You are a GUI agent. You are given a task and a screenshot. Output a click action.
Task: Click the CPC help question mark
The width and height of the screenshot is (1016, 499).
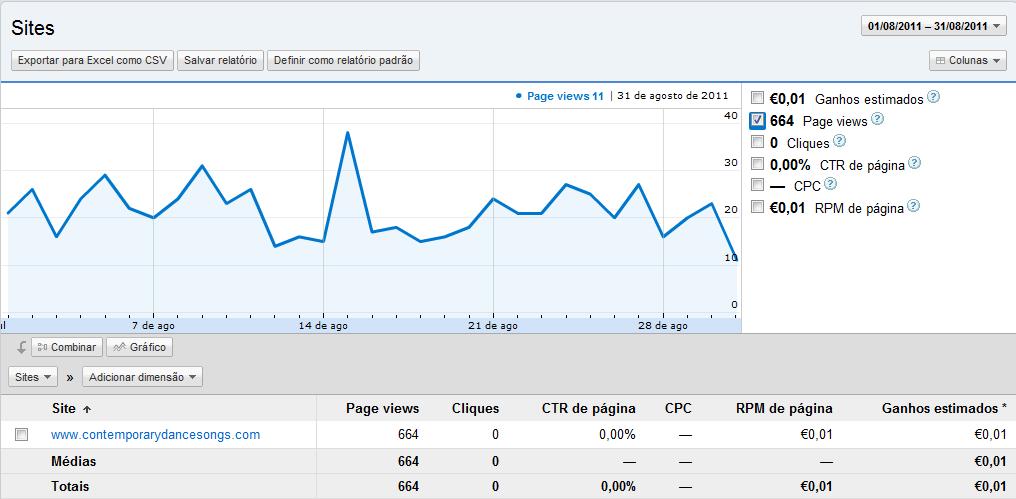click(830, 185)
